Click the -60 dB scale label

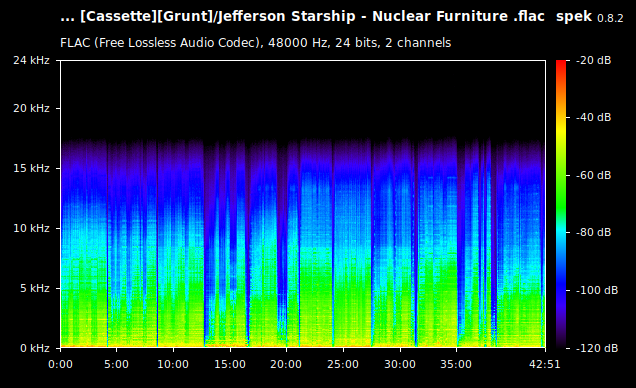click(593, 175)
